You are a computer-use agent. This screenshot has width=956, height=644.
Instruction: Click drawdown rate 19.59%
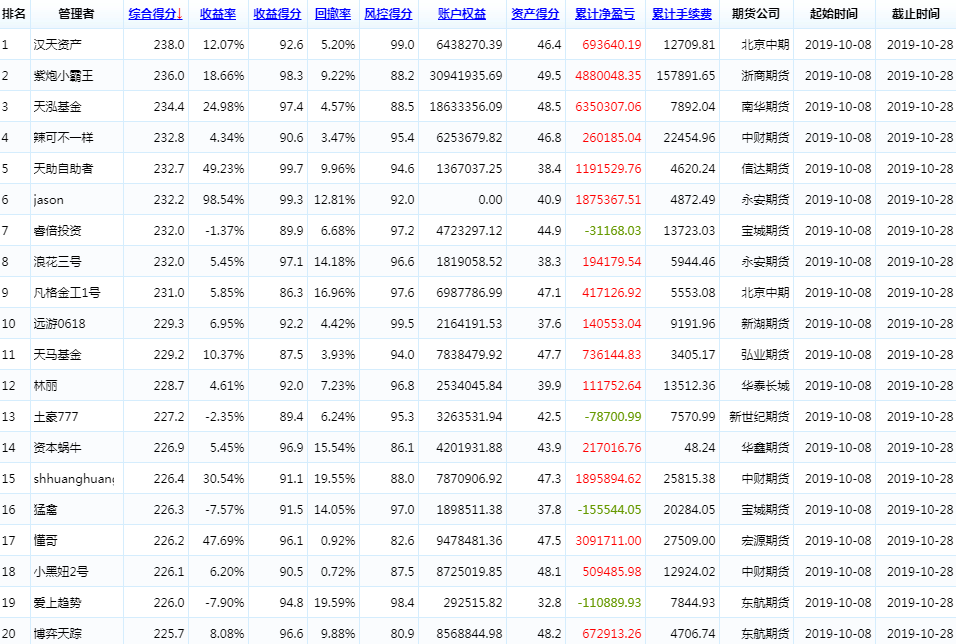335,603
